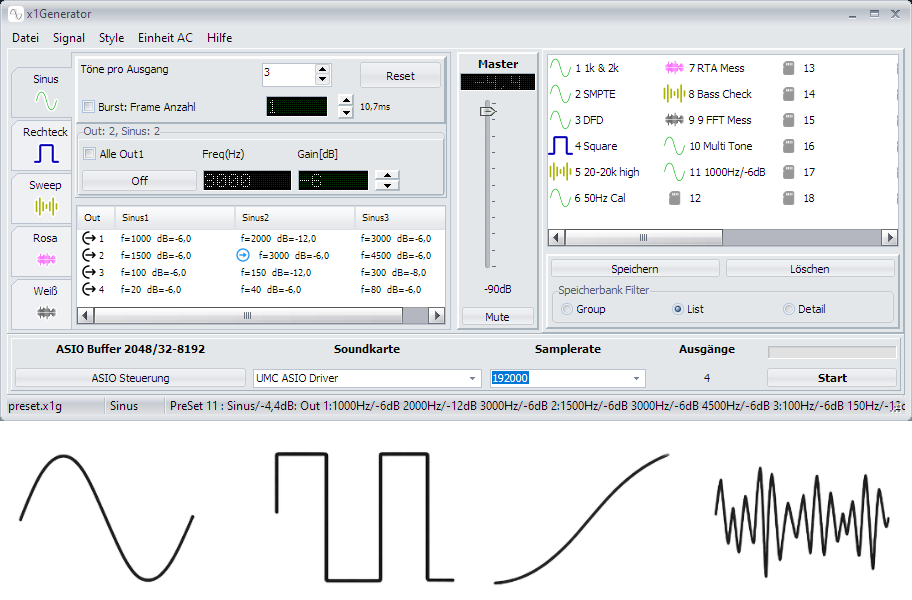The height and width of the screenshot is (600, 912).
Task: Click the Freq(Hz) input field
Action: point(247,180)
